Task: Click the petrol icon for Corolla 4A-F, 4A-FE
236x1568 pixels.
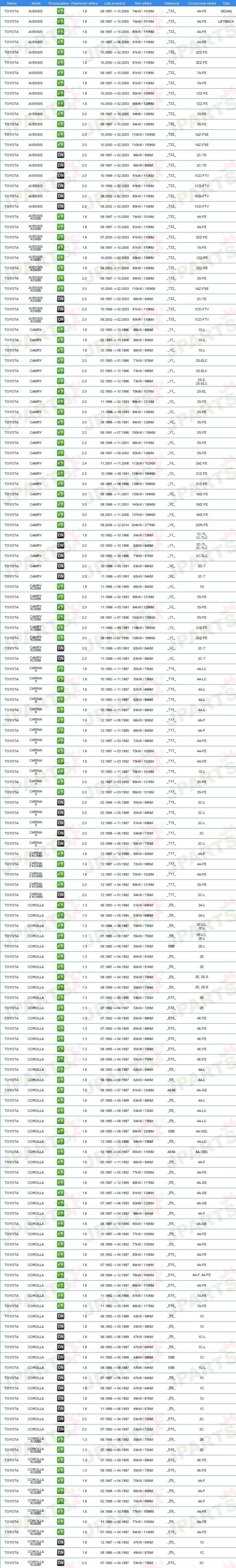Action: 60,1275
